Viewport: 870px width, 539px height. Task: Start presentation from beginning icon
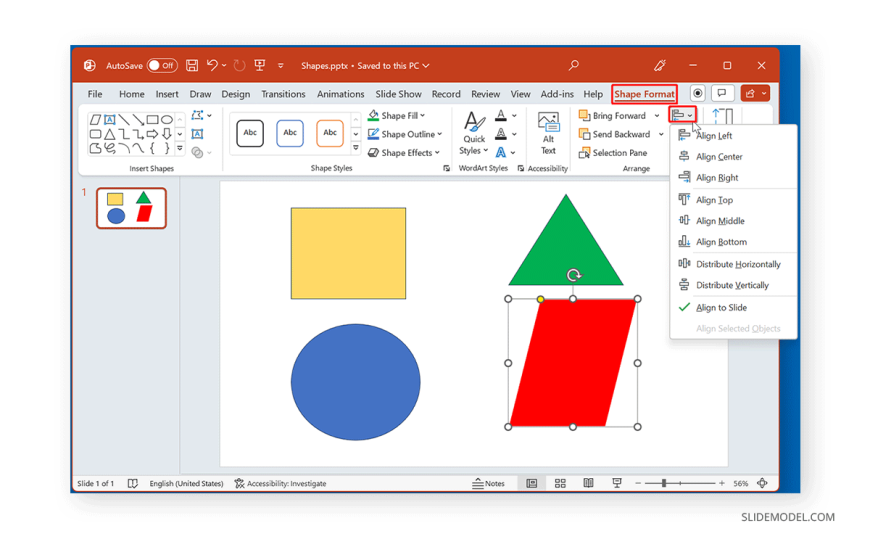pos(259,66)
